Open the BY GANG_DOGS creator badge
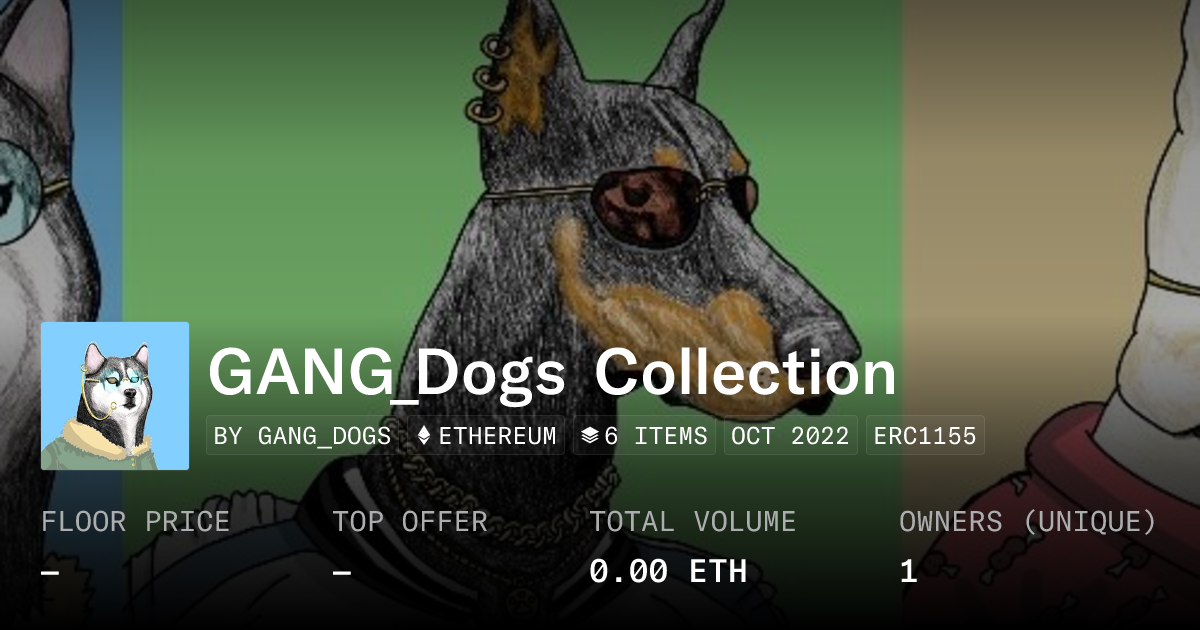This screenshot has height=630, width=1200. 303,436
